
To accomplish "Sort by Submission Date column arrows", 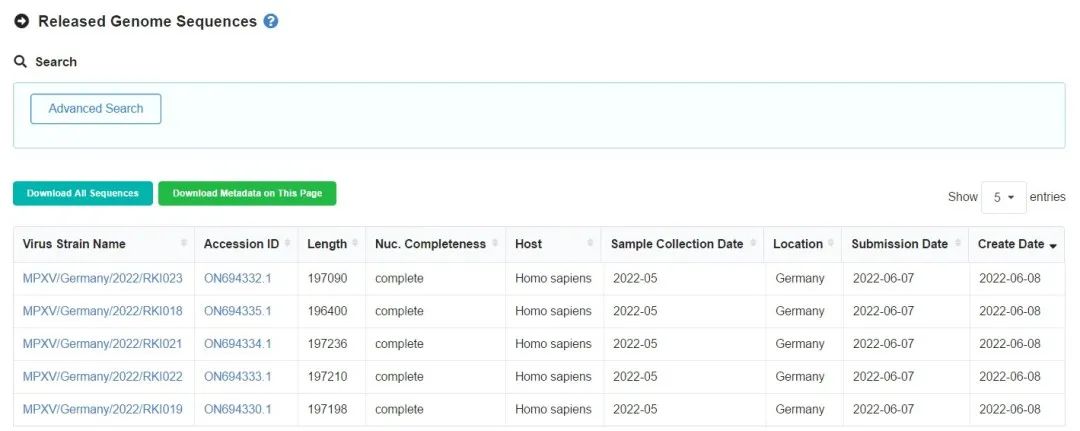I will click(x=957, y=244).
